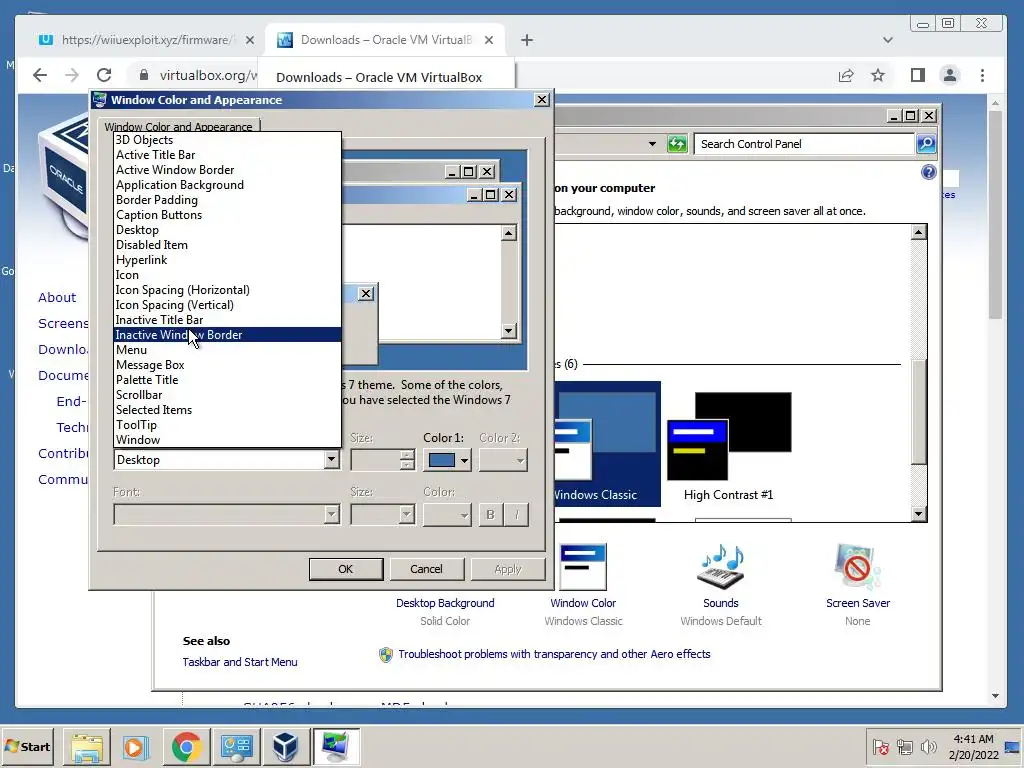Open Personalization taskbar window icon

(x=336, y=746)
